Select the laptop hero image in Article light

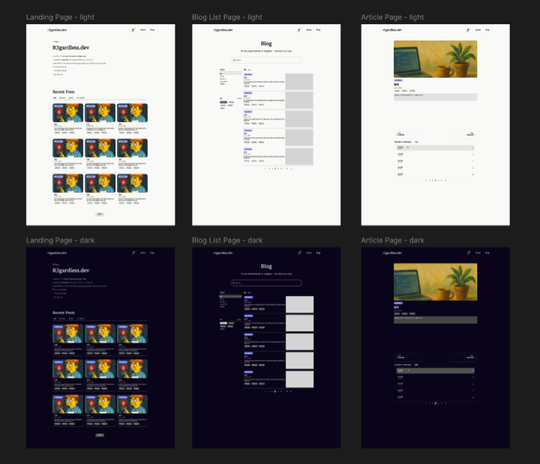click(x=435, y=59)
